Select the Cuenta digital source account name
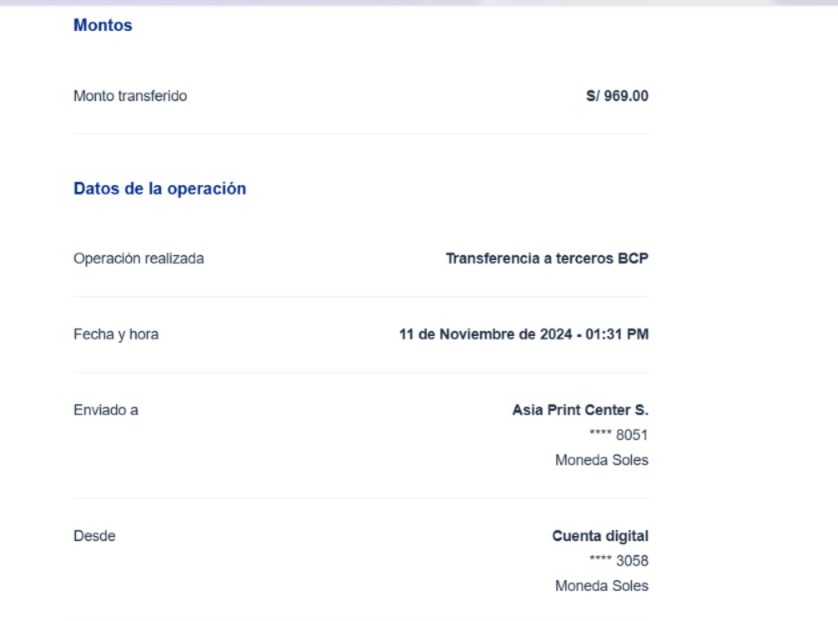Screen dimensions: 838x621 tap(600, 536)
